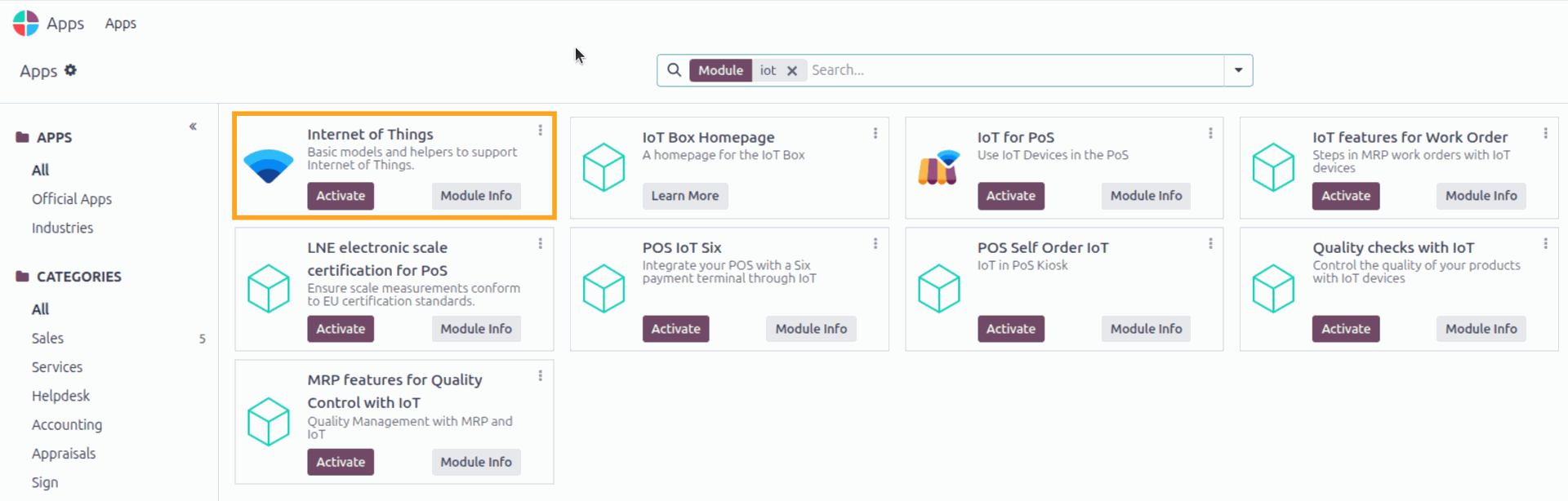
Task: Click MRP features for Quality Control icon
Action: (x=269, y=422)
